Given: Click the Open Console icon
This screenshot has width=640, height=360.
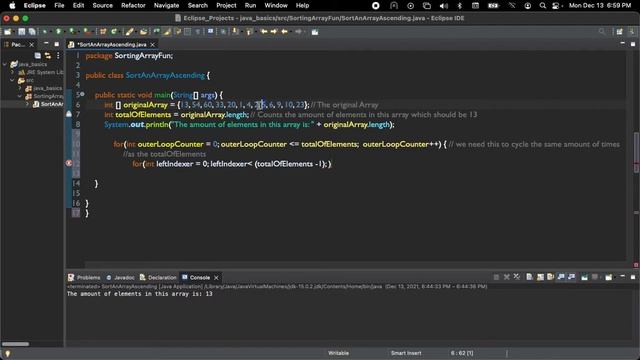Looking at the screenshot, I should [x=609, y=277].
